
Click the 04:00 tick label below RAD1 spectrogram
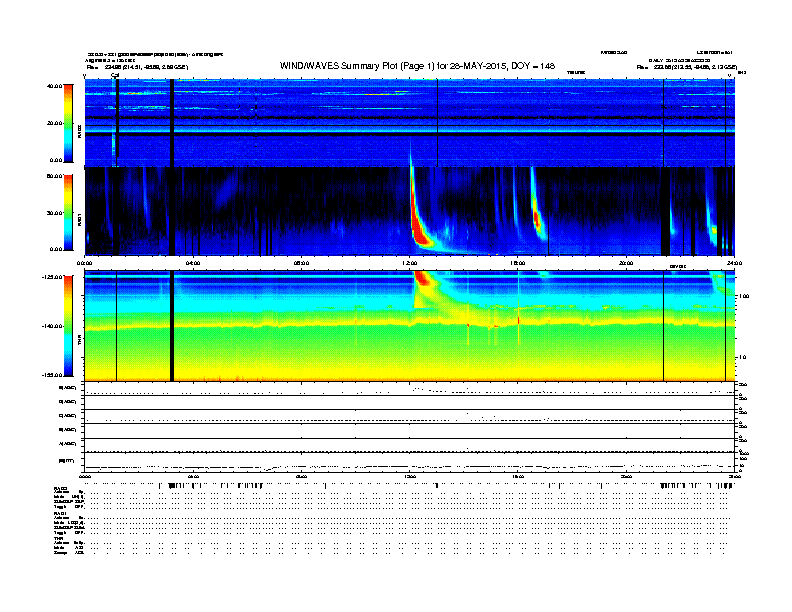click(193, 263)
